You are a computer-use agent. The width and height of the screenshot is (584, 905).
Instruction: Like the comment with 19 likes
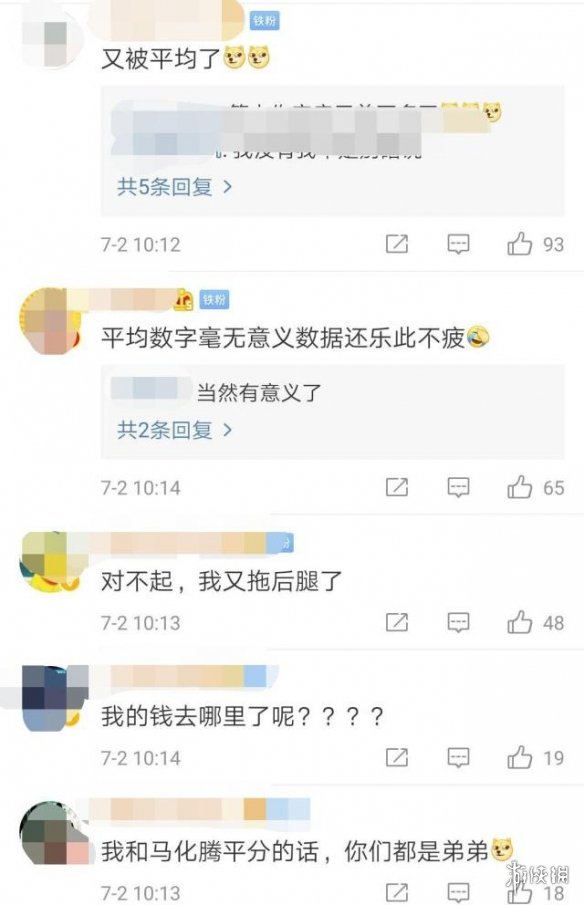[x=519, y=757]
